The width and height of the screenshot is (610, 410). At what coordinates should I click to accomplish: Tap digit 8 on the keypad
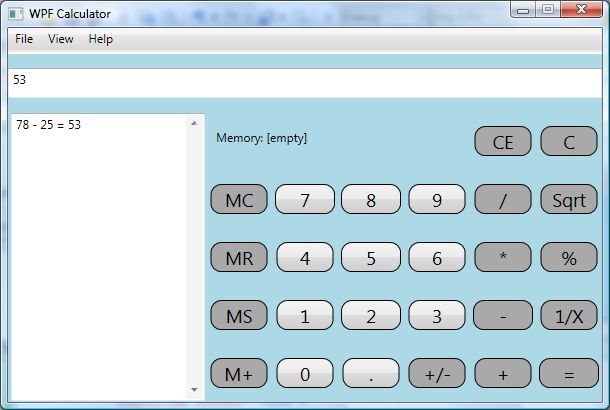pos(371,199)
